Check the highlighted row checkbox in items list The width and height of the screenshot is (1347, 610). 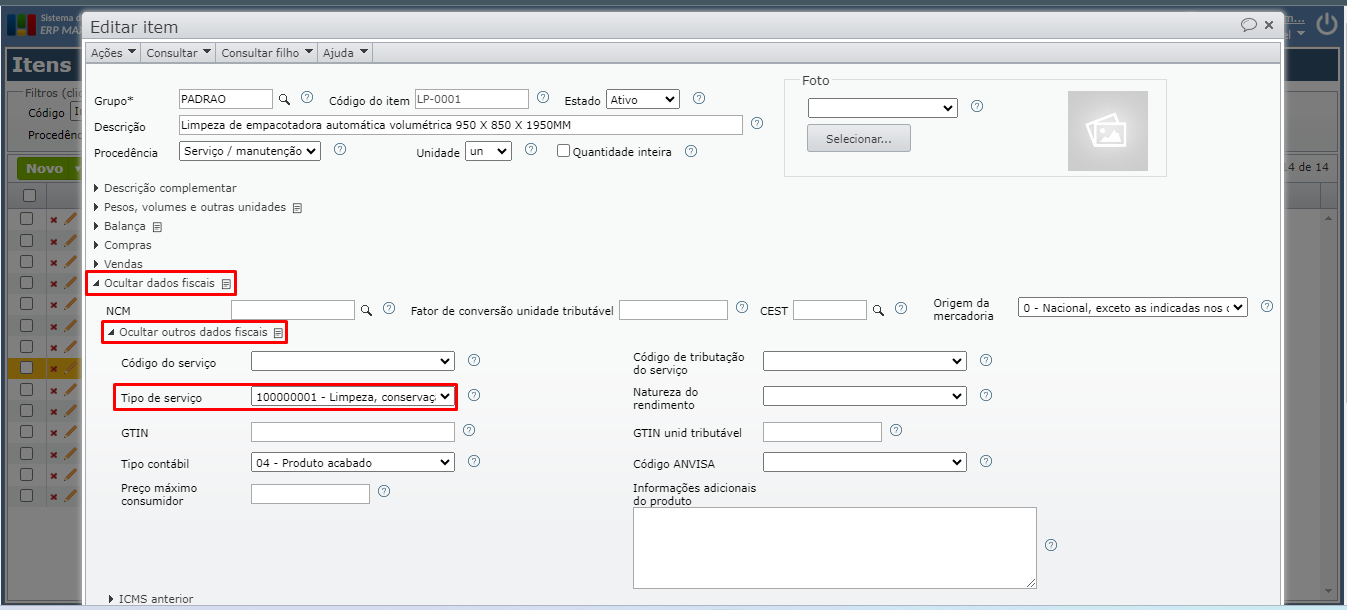point(27,368)
